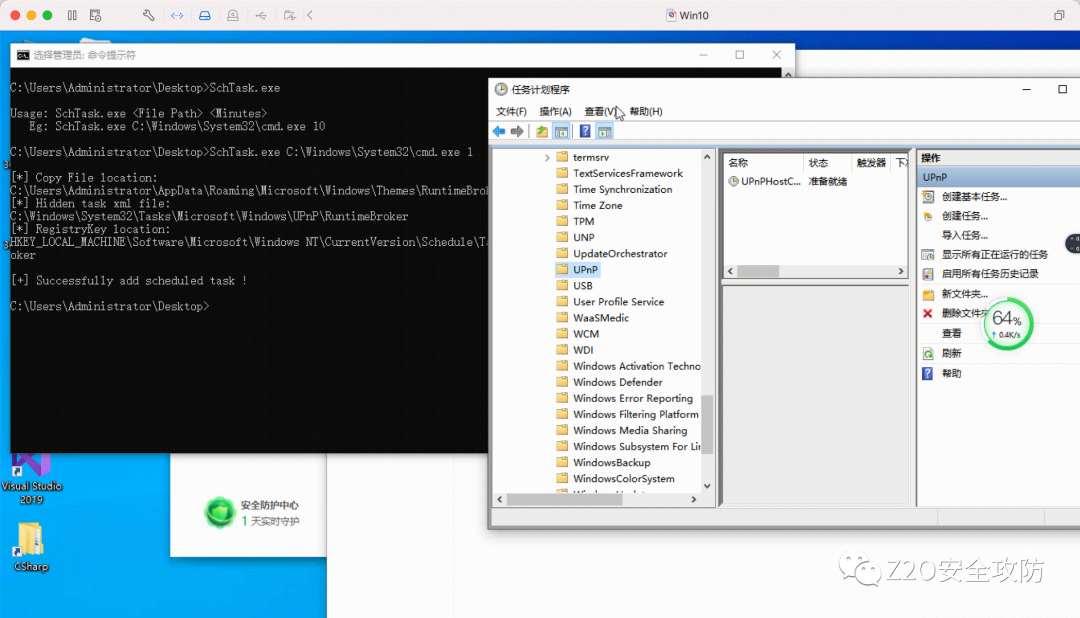The width and height of the screenshot is (1080, 618).
Task: Click the 新文件夹 folder icon
Action: click(x=928, y=294)
